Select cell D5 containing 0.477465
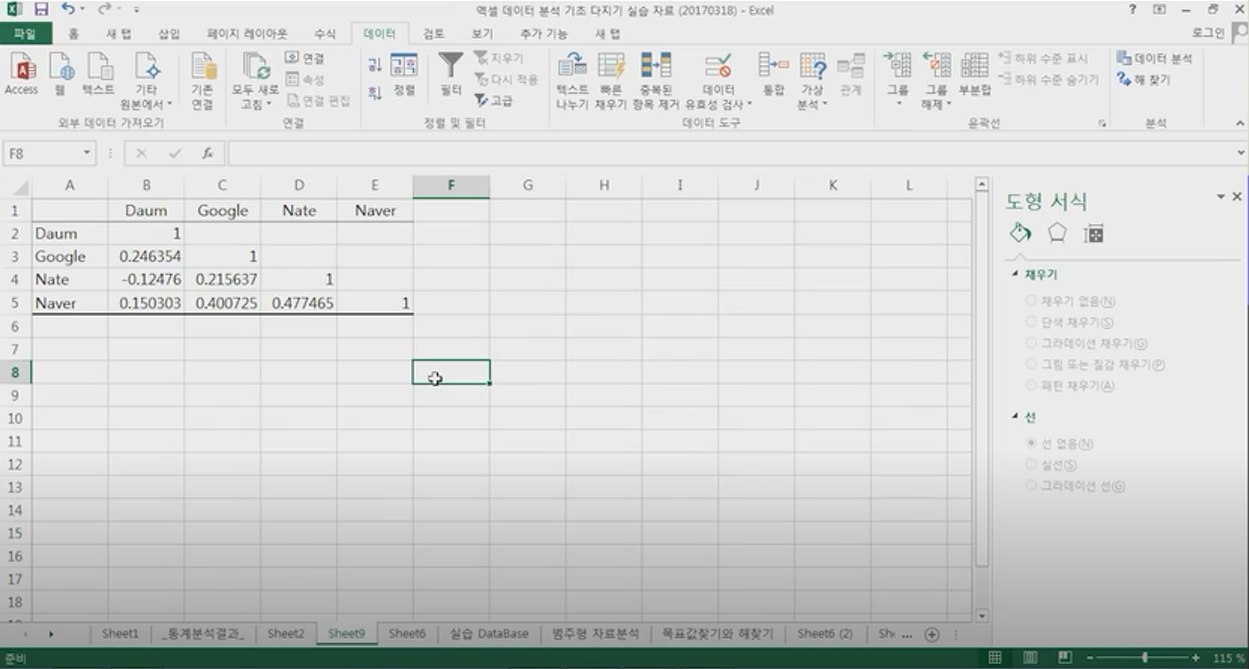The image size is (1249, 669). [298, 303]
